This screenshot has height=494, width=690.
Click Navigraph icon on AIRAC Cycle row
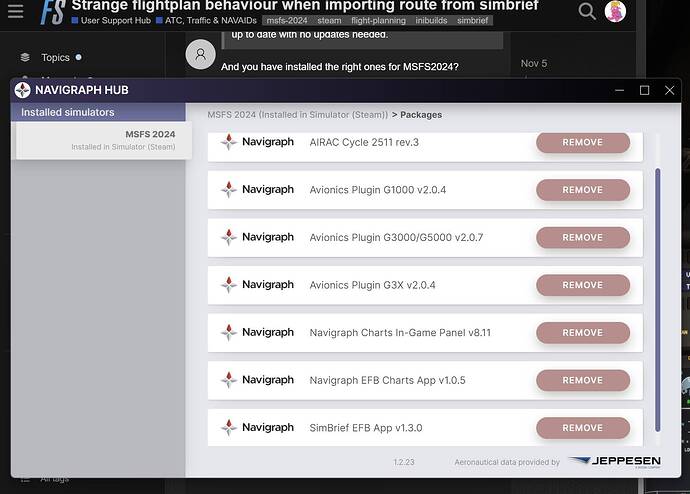[x=228, y=142]
